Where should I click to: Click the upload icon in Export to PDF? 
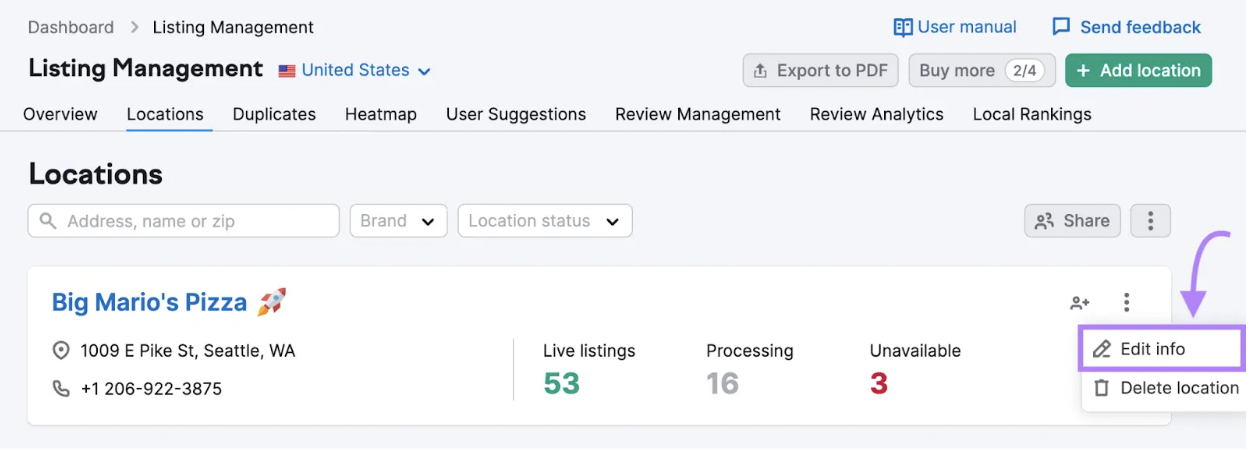click(x=760, y=71)
